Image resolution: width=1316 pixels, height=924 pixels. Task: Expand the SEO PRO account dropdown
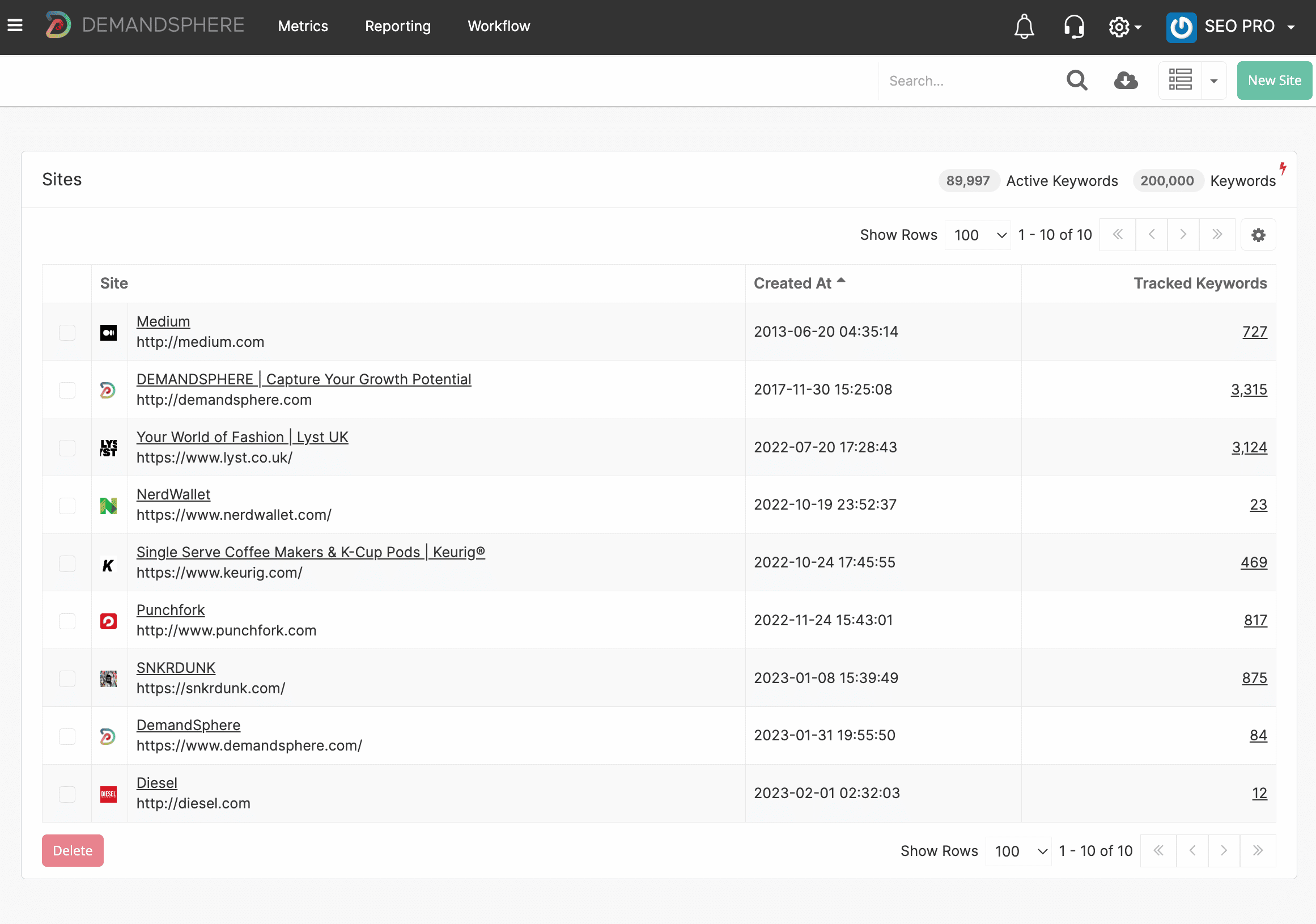(x=1291, y=27)
